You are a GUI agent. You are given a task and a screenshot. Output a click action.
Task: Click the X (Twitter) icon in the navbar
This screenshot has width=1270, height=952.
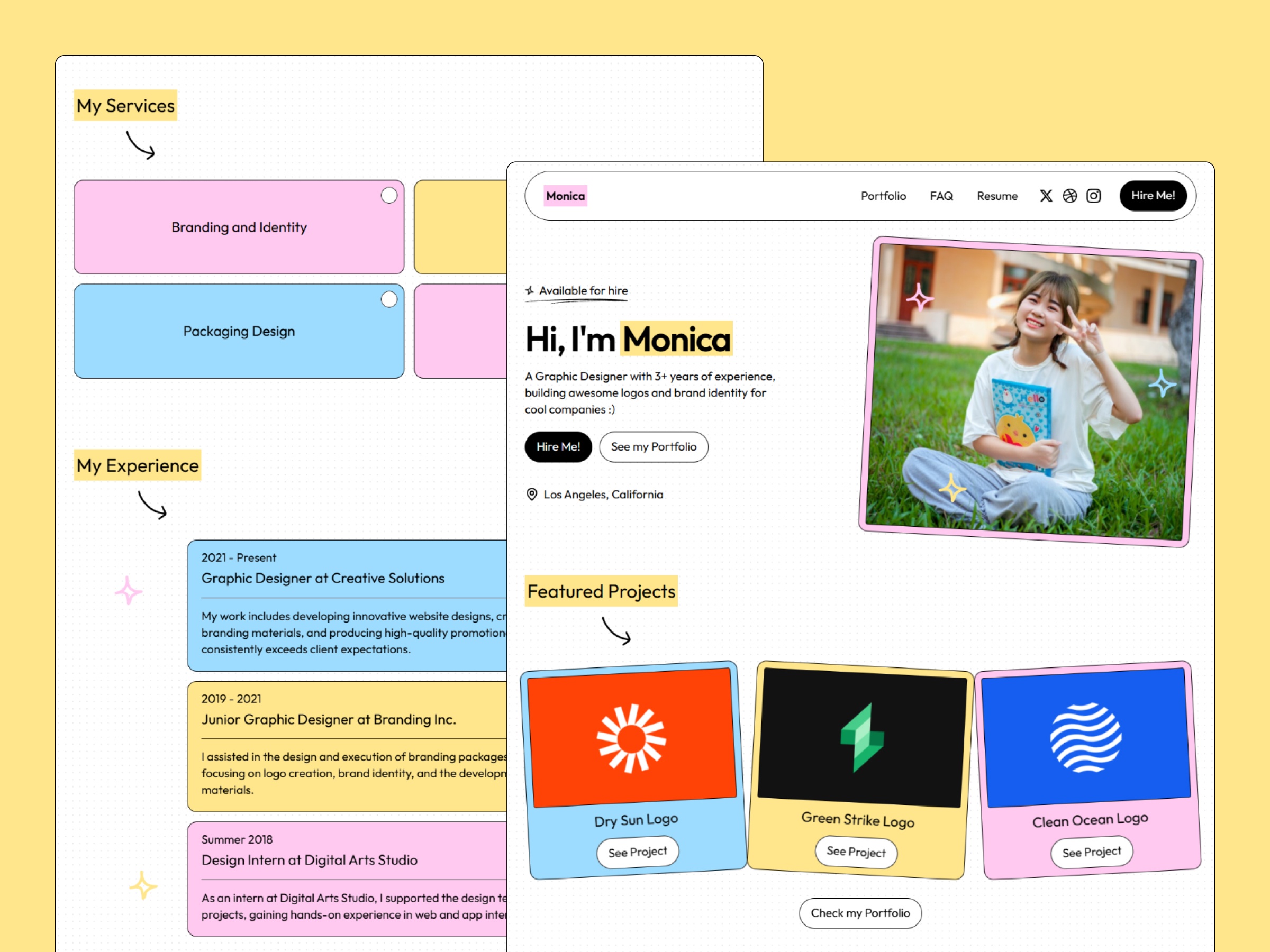click(1046, 196)
